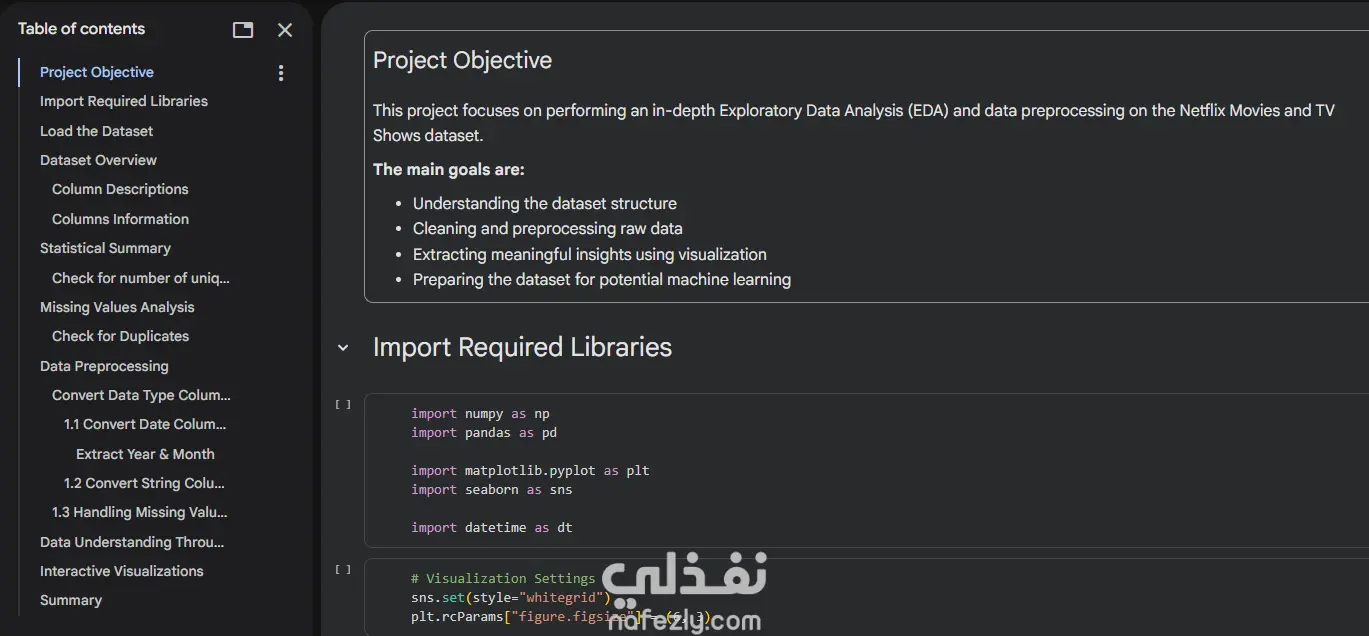Select the Statistical Summary entry
Image resolution: width=1369 pixels, height=636 pixels.
tap(105, 248)
